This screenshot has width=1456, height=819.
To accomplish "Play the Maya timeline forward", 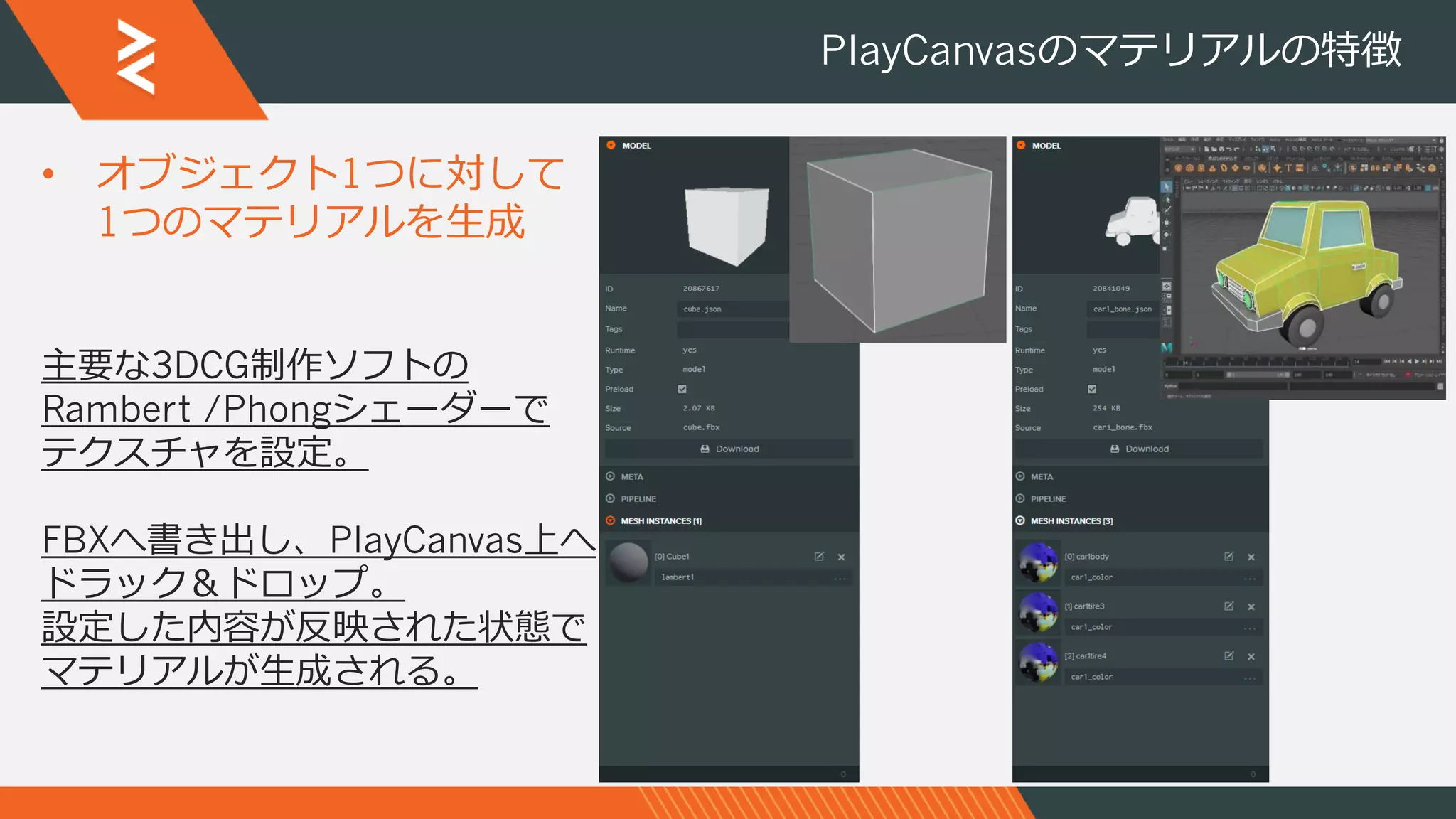I will point(1417,361).
